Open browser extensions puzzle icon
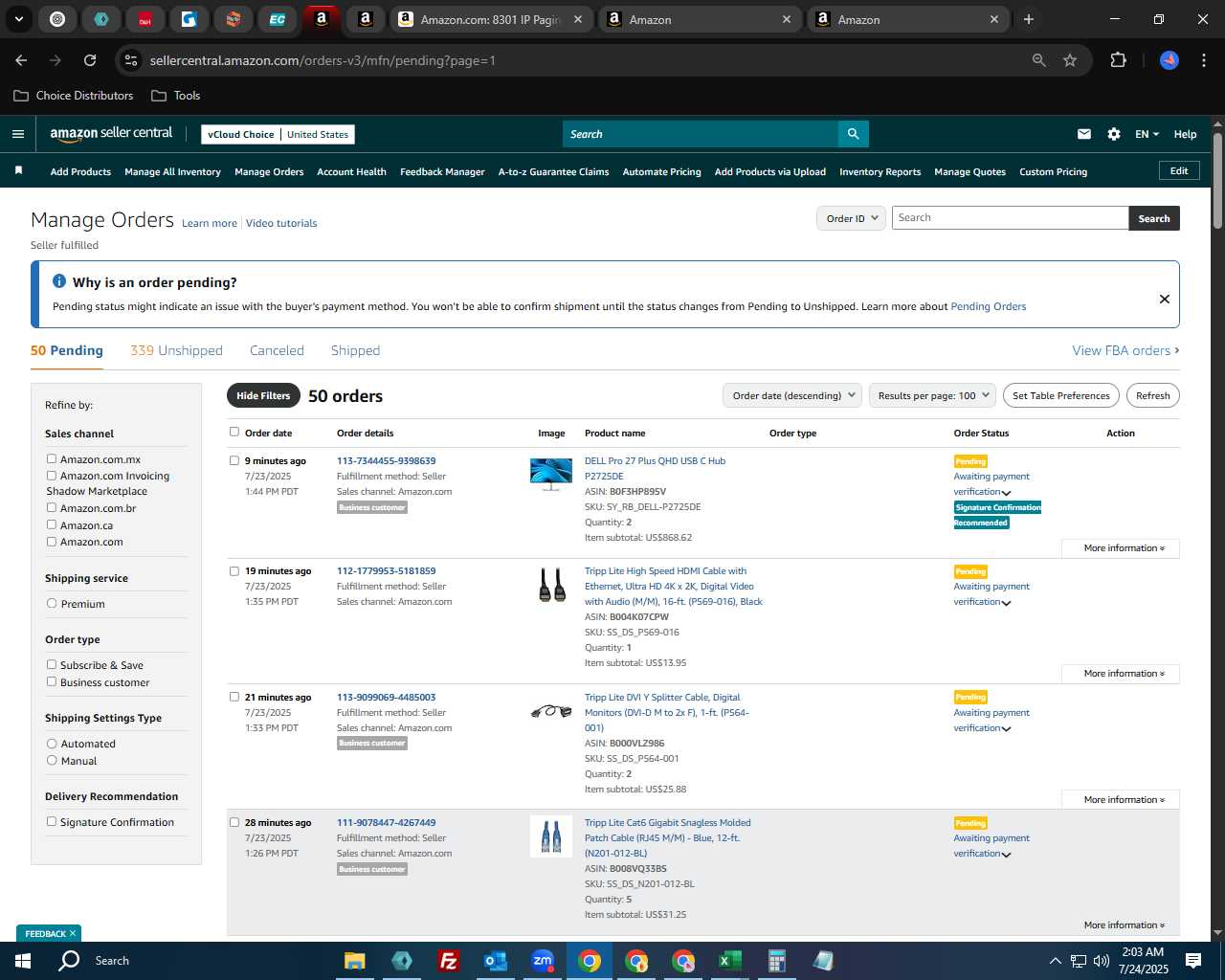The image size is (1225, 980). point(1118,60)
